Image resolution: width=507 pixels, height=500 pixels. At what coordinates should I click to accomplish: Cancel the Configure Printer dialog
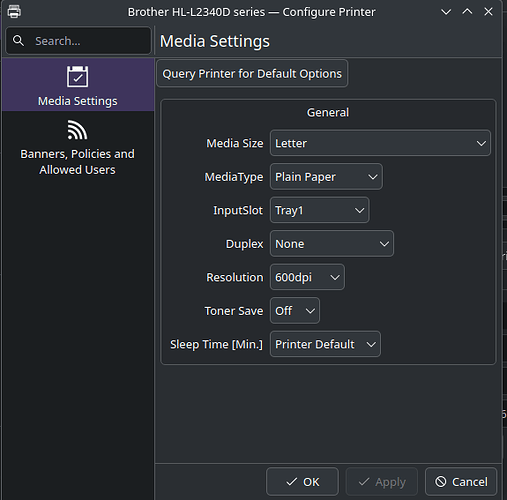pyautogui.click(x=461, y=482)
